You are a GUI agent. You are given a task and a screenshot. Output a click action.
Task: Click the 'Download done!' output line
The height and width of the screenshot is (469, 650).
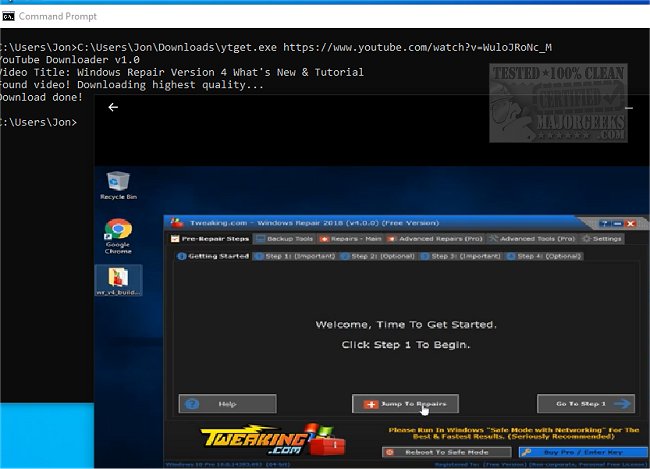(41, 97)
